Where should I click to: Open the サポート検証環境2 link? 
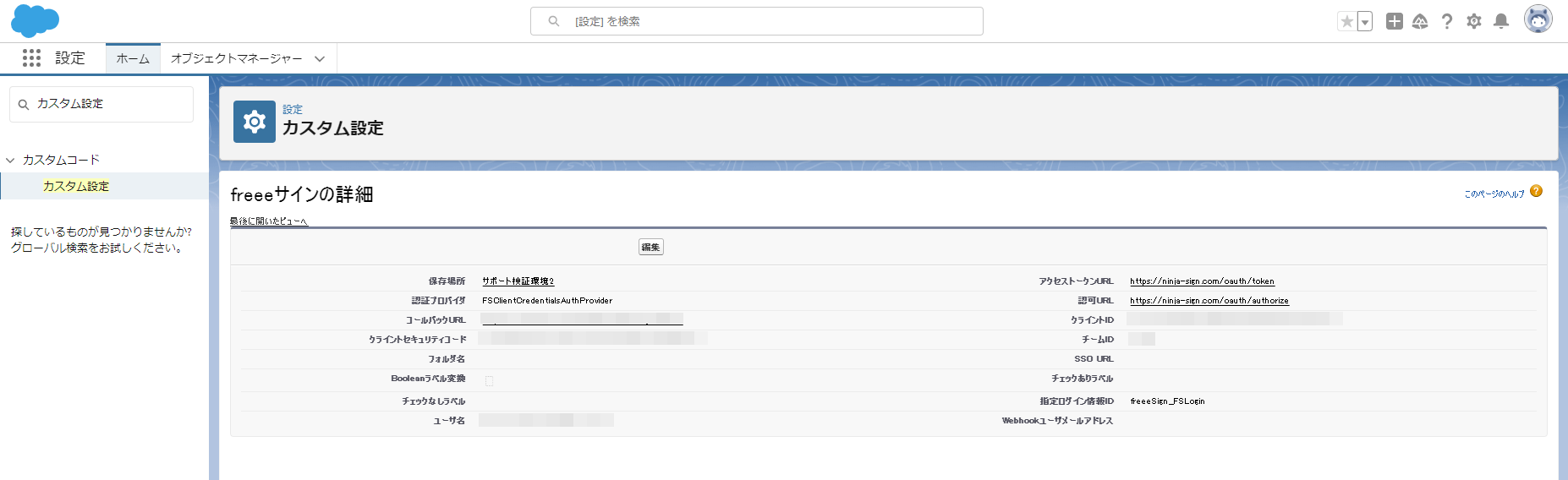(518, 281)
